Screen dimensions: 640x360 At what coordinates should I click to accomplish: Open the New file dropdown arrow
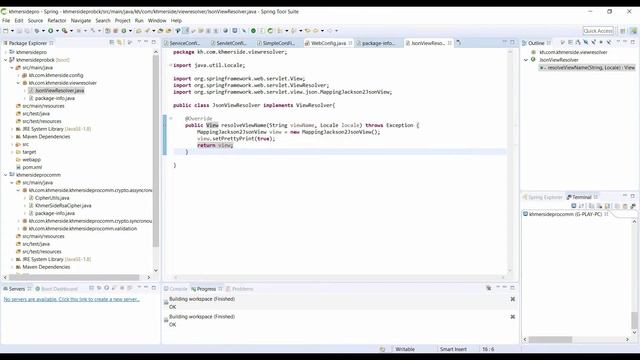click(x=12, y=31)
